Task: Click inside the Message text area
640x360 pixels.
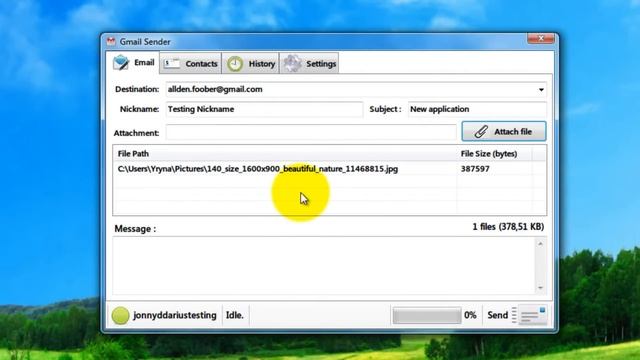Action: [323, 265]
